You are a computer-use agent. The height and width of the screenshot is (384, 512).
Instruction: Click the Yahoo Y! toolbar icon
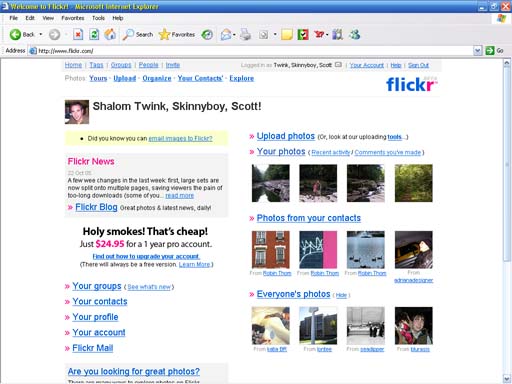tap(319, 34)
